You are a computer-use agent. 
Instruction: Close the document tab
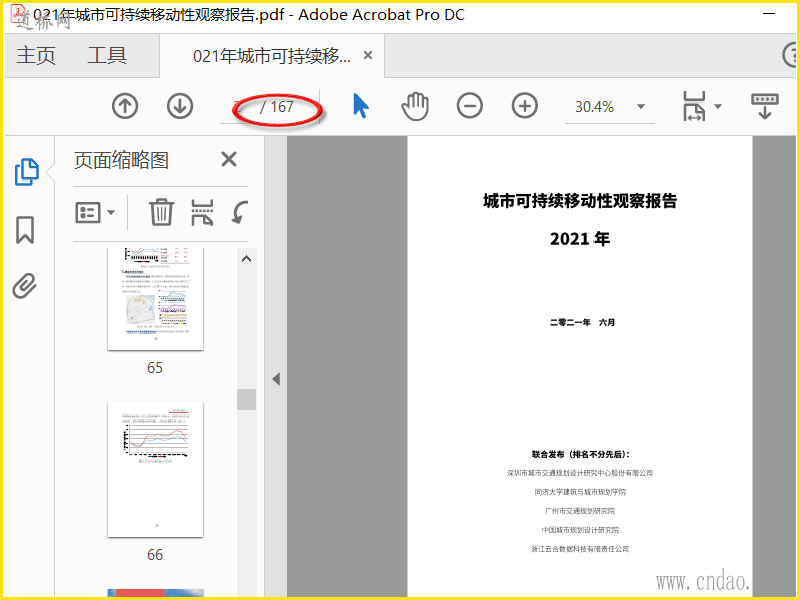[x=368, y=55]
